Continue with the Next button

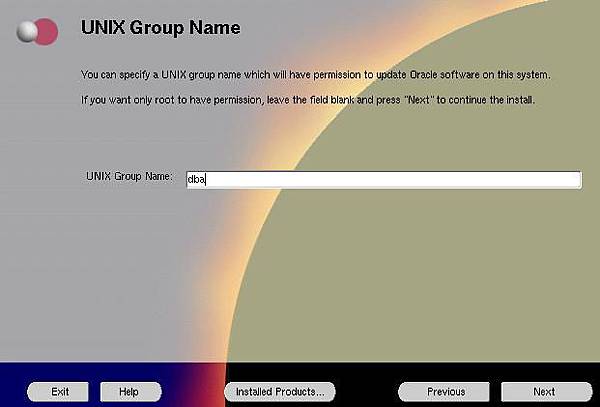546,392
